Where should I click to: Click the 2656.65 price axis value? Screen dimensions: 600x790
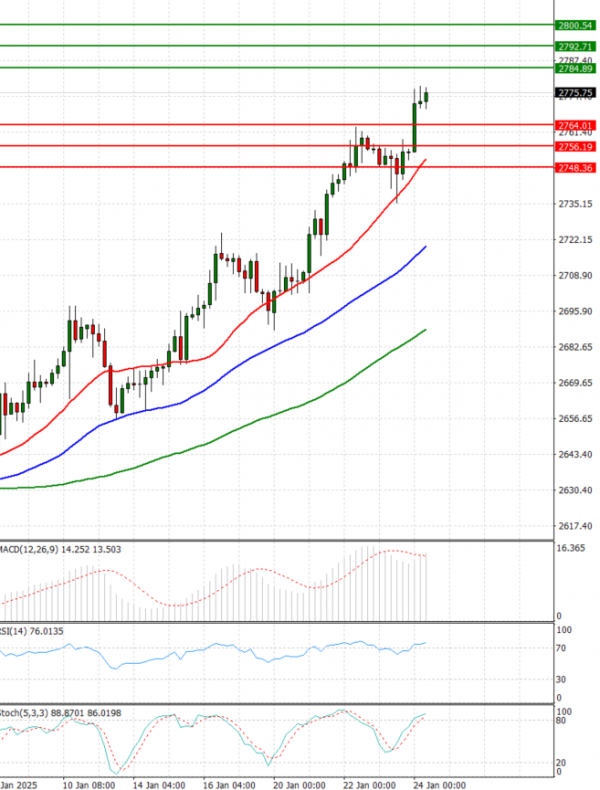pyautogui.click(x=575, y=418)
